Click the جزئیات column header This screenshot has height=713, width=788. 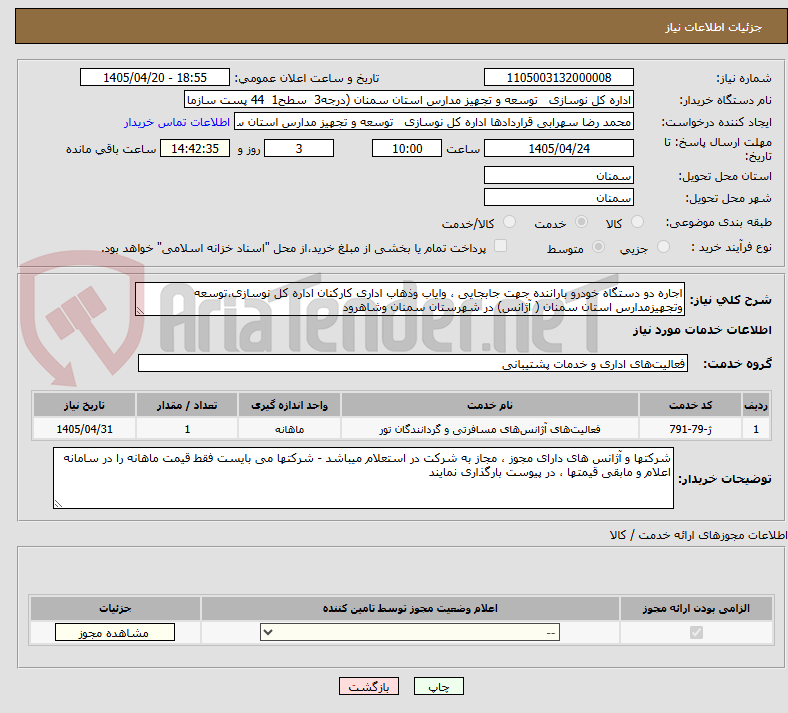coord(115,608)
